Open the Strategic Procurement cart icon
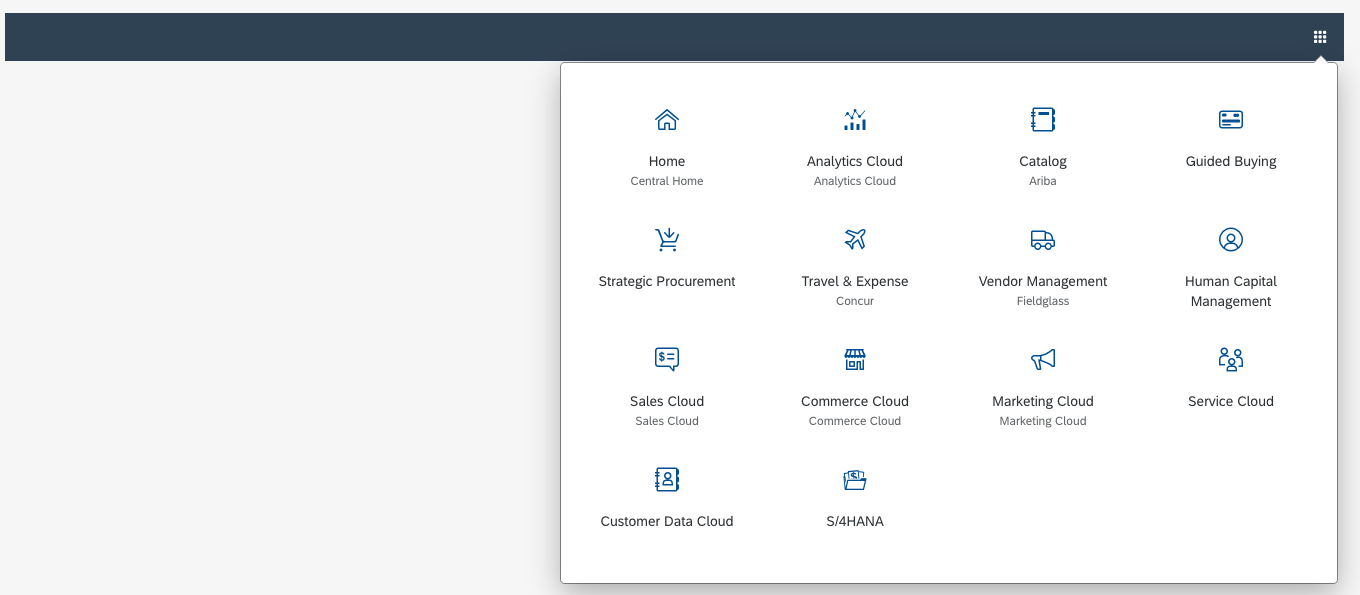 pos(667,240)
